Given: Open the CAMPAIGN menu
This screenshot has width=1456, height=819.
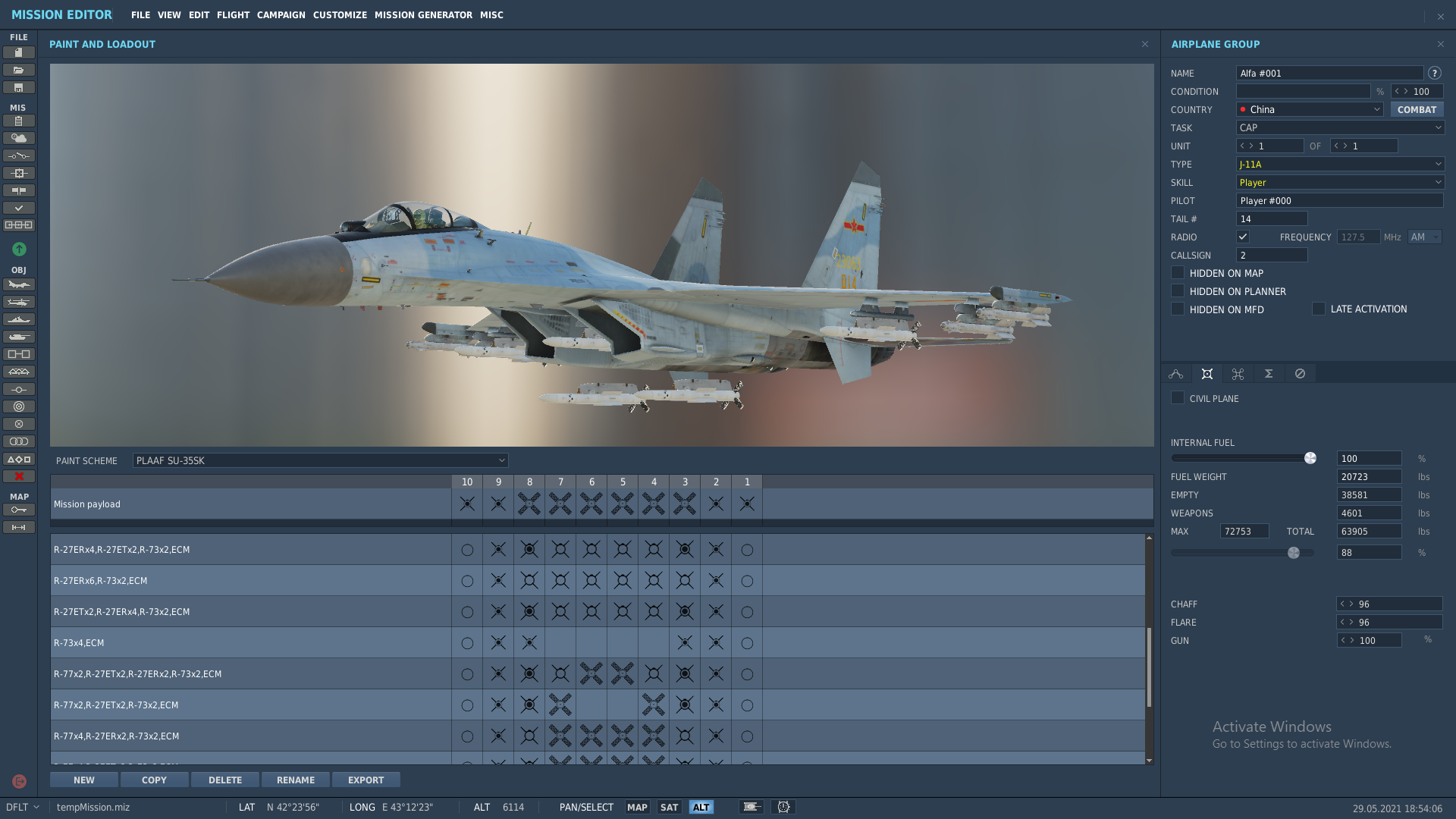Looking at the screenshot, I should [x=281, y=14].
